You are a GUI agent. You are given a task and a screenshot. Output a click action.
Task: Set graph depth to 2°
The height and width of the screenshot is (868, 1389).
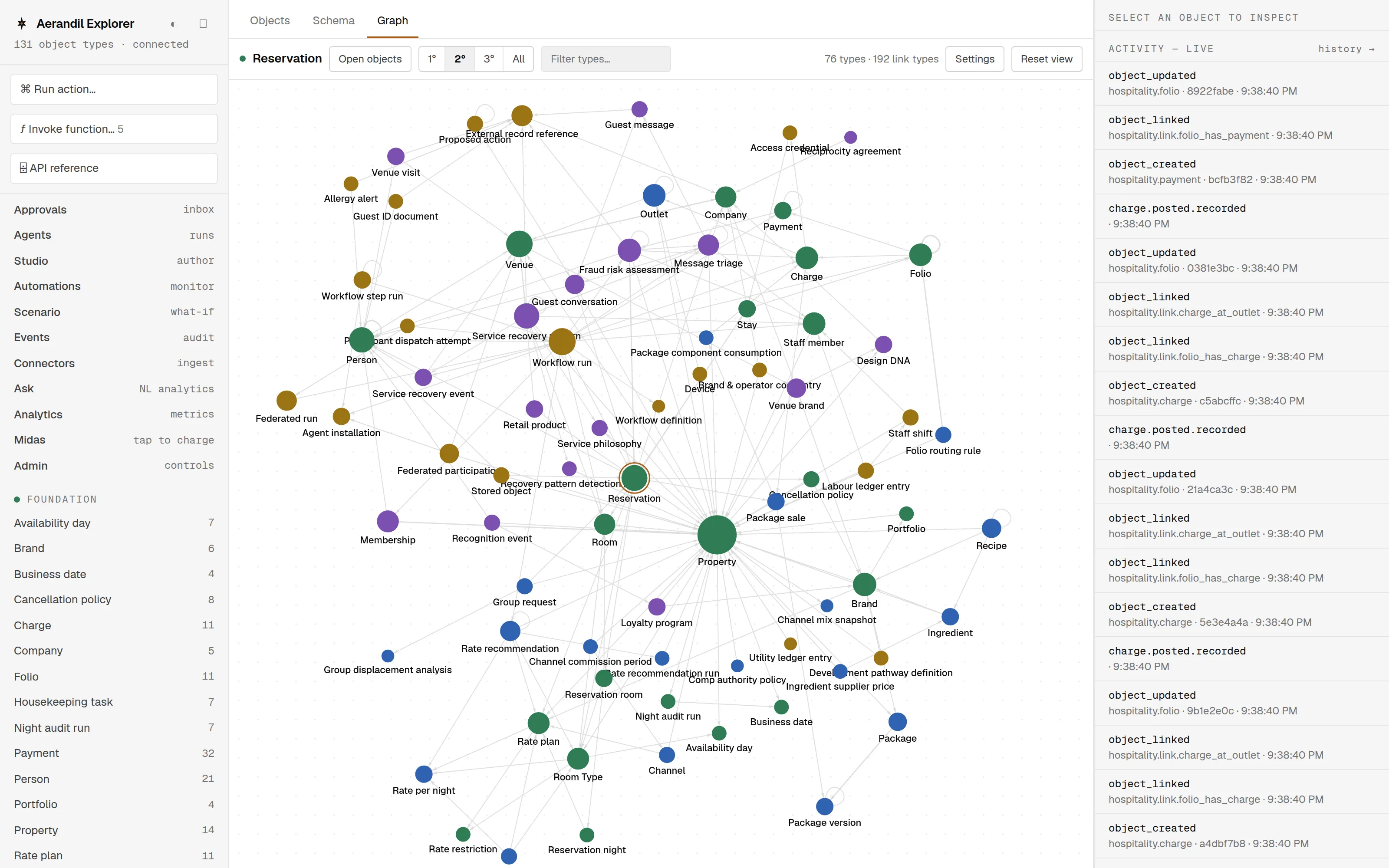460,59
